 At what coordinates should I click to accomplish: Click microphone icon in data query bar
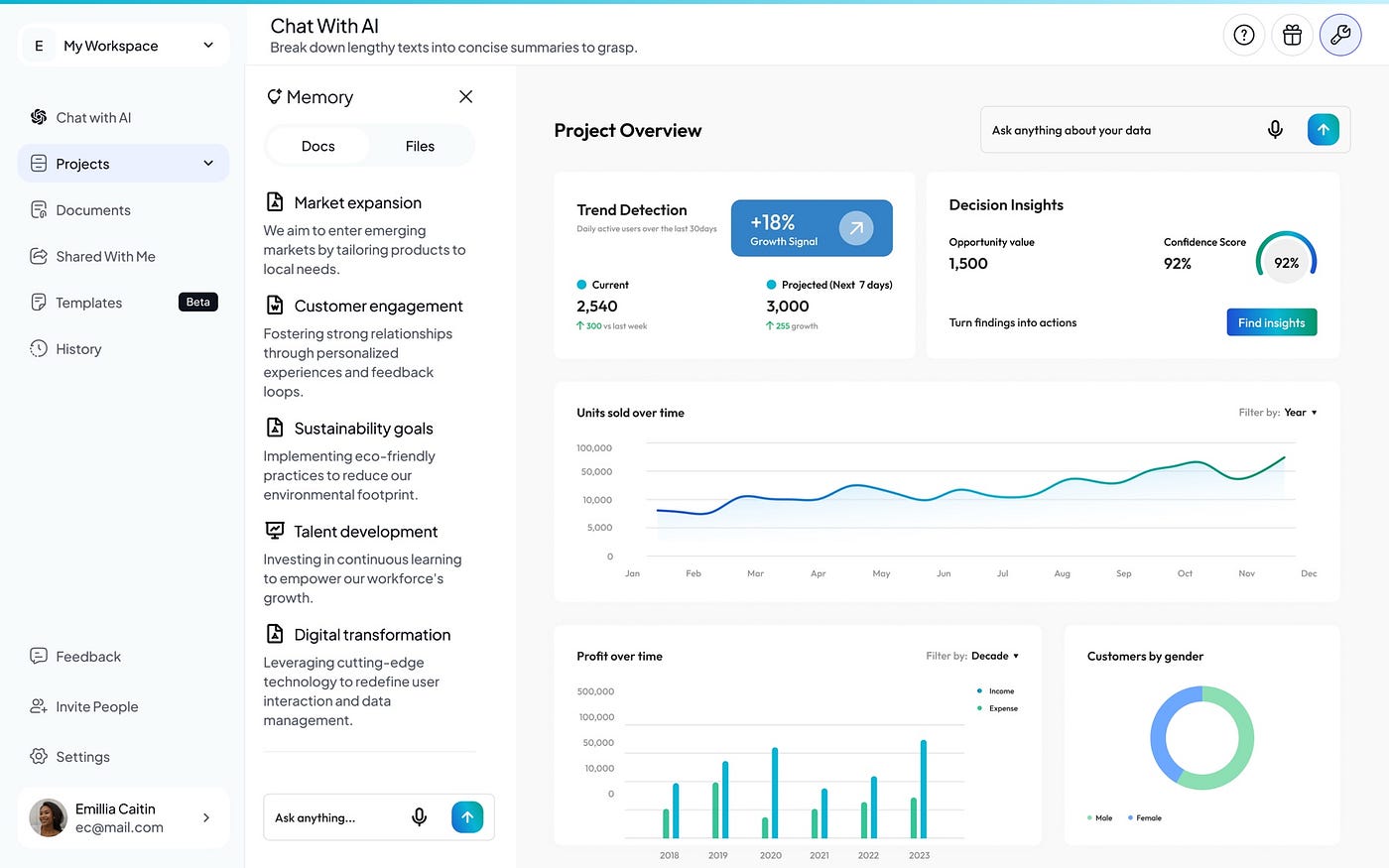(x=1276, y=130)
